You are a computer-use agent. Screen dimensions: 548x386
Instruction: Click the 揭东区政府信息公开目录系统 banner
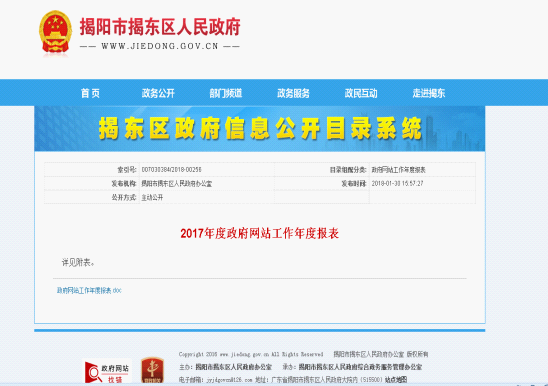260,128
